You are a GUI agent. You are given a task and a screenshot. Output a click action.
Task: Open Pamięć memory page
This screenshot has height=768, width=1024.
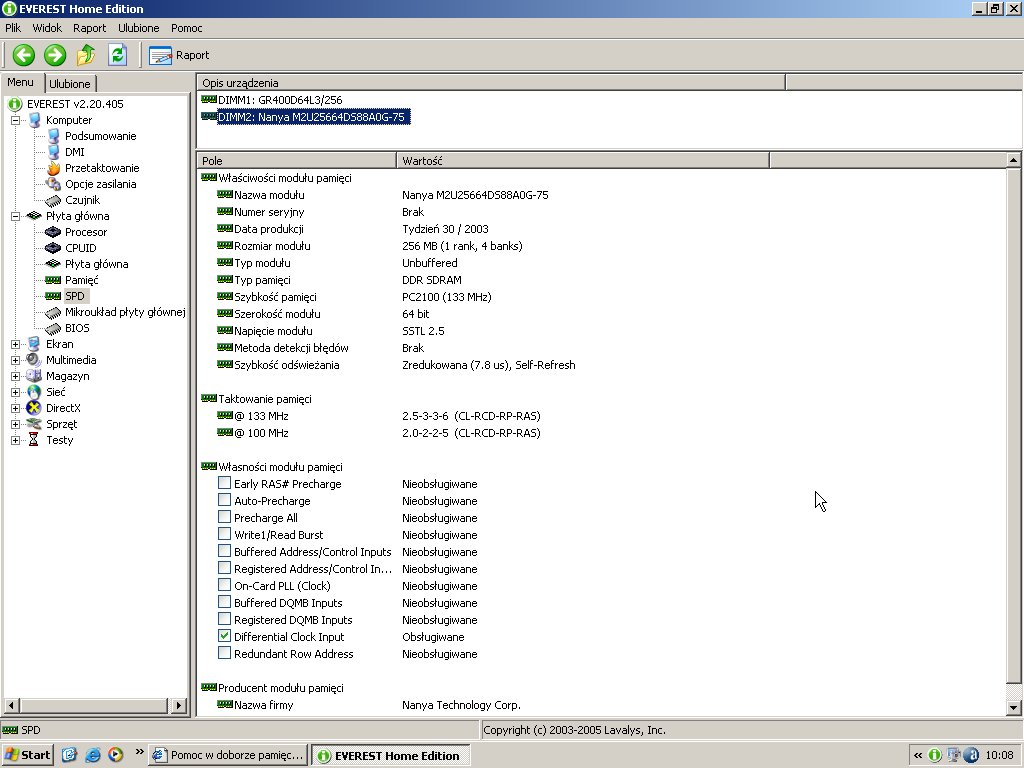(x=81, y=280)
